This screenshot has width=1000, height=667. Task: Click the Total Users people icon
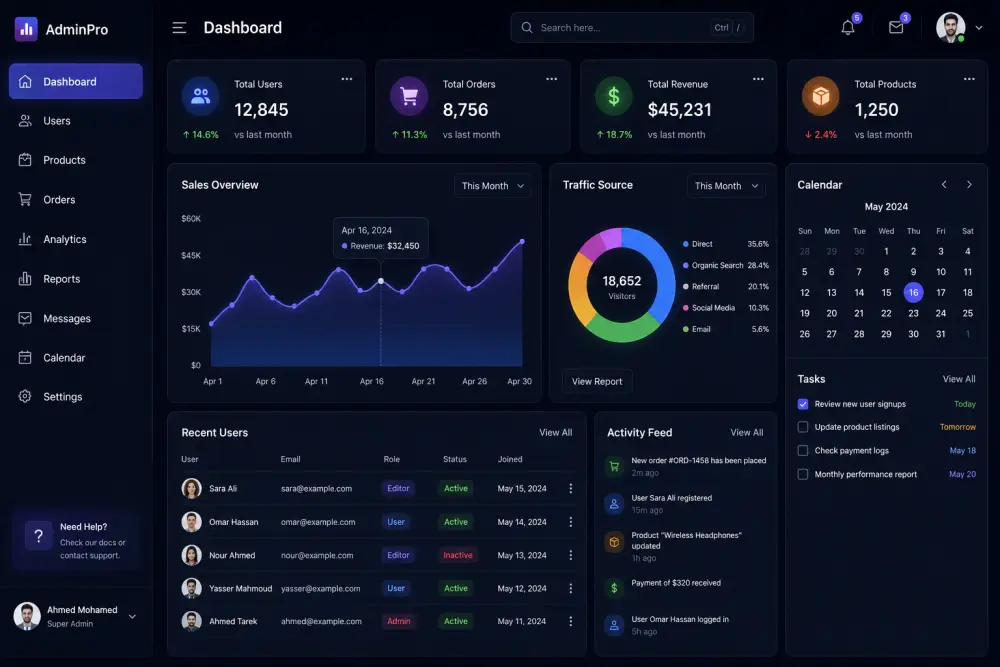(200, 96)
